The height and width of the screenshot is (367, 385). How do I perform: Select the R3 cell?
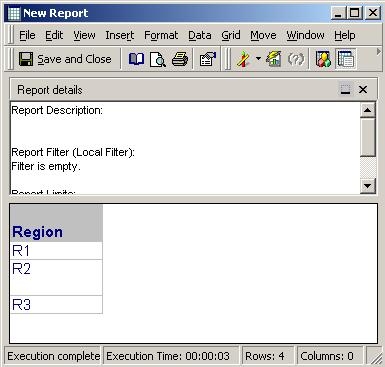click(56, 304)
